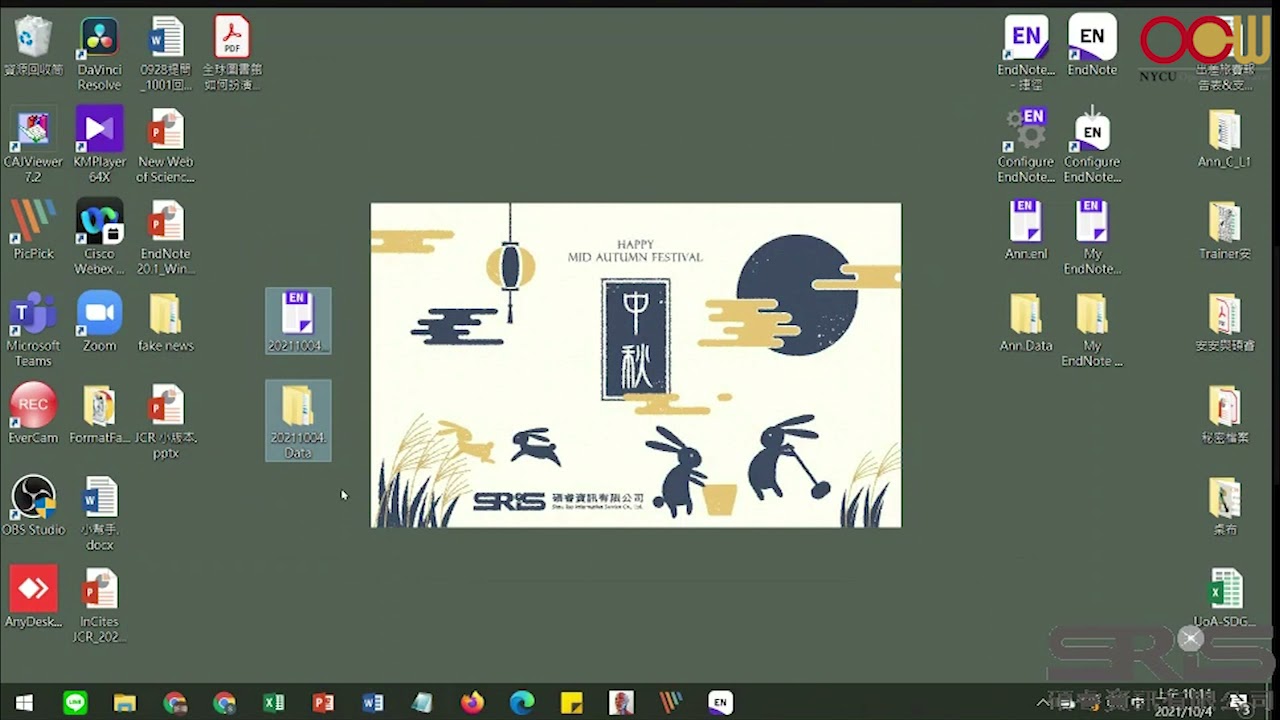
Task: Open EndNote from the taskbar
Action: pyautogui.click(x=720, y=703)
